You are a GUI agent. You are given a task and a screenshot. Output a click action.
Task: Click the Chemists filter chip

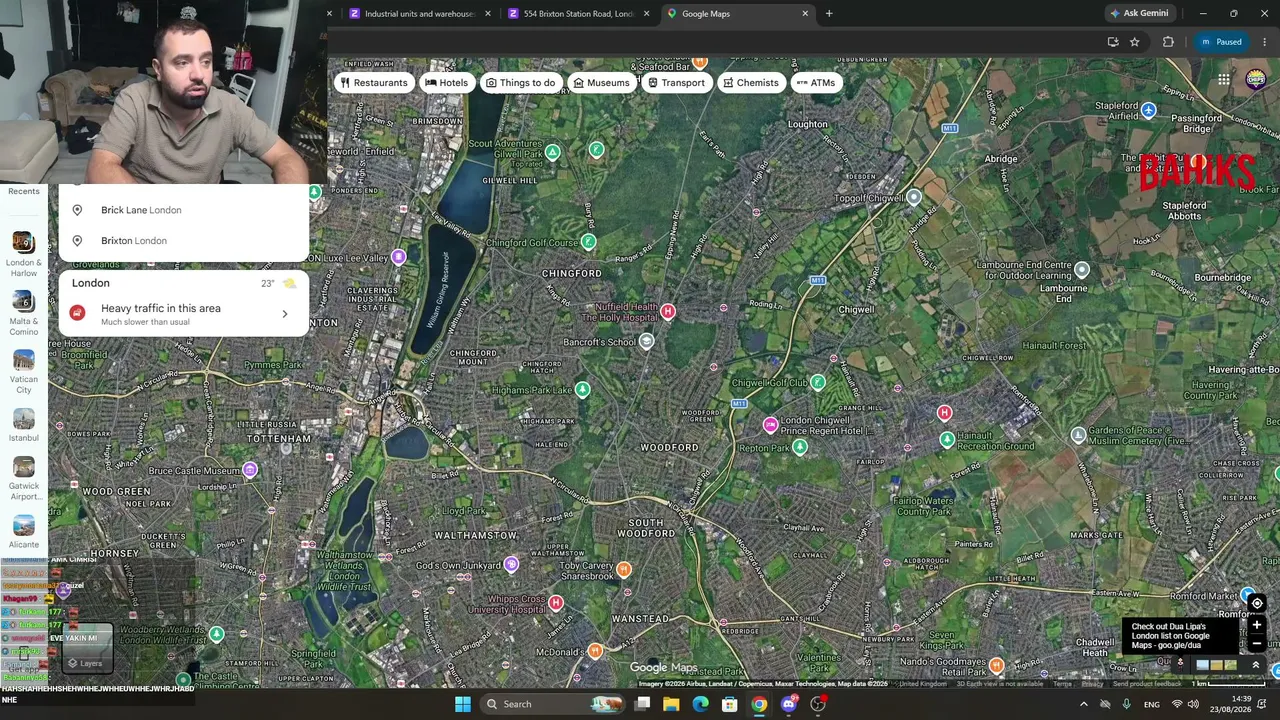click(750, 83)
